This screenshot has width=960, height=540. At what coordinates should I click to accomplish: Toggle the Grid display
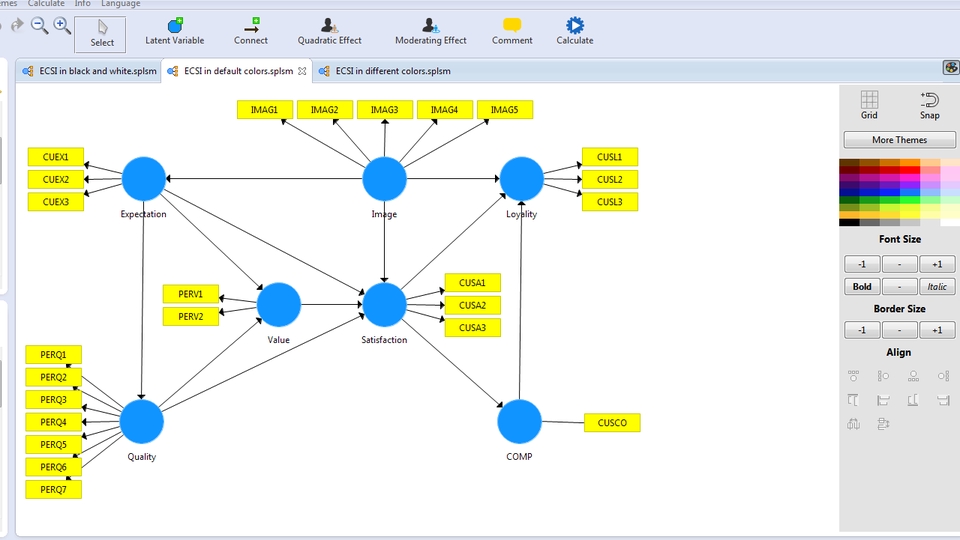point(869,105)
